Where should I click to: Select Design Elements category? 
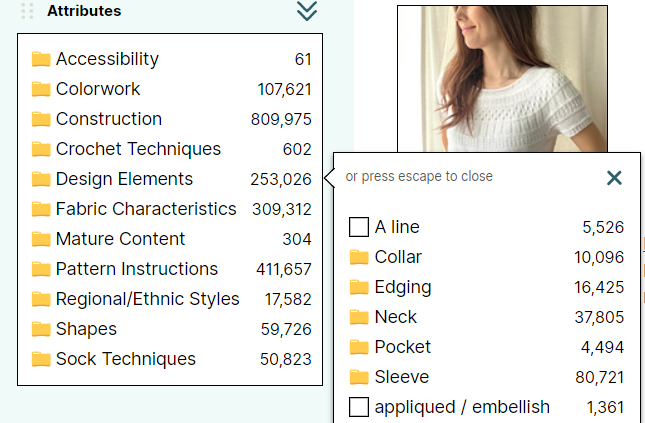point(124,179)
